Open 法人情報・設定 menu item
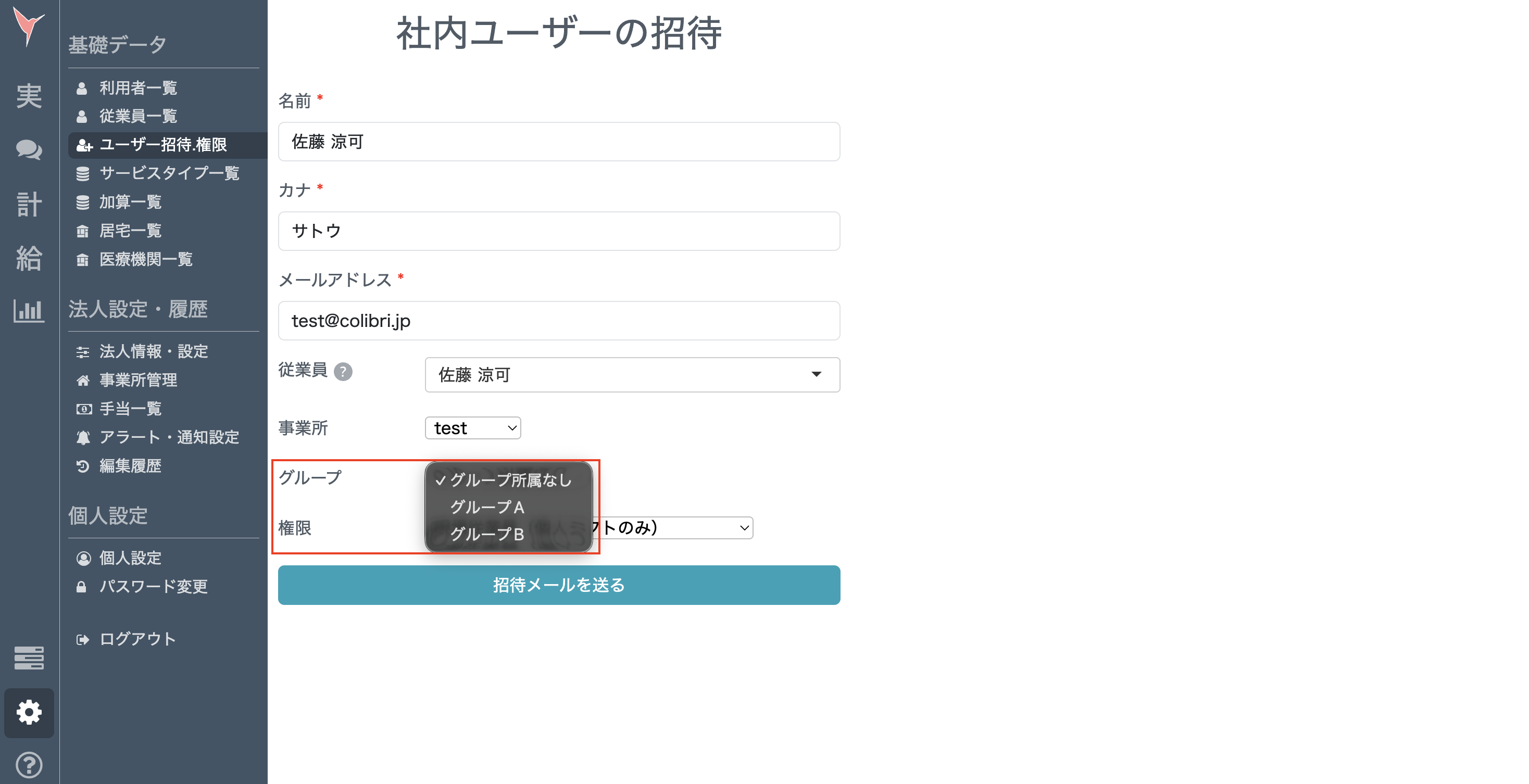Screen dimensions: 1529x784 point(153,351)
